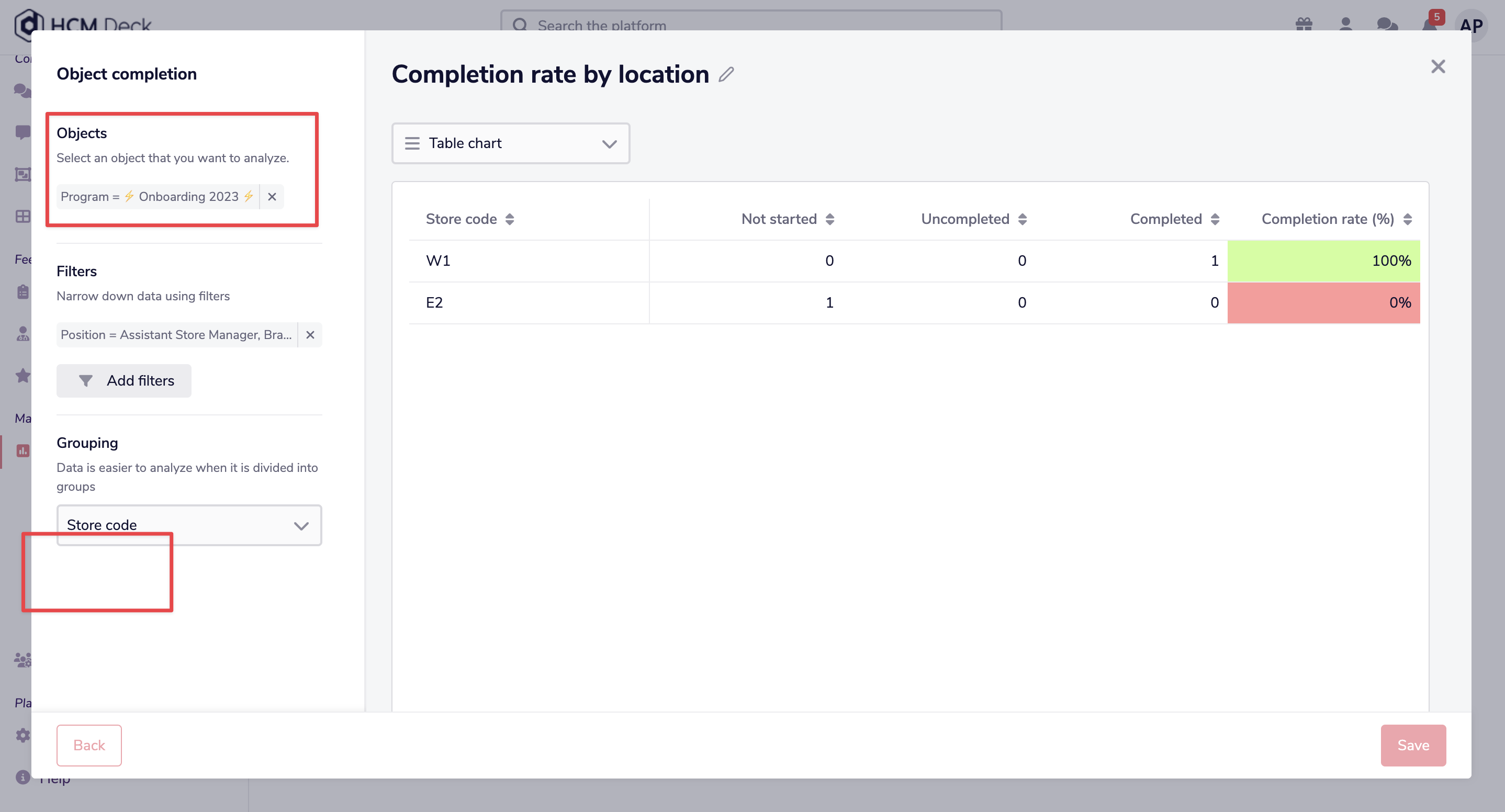1505x812 pixels.
Task: Open the reports chart icon in sidebar
Action: [23, 450]
